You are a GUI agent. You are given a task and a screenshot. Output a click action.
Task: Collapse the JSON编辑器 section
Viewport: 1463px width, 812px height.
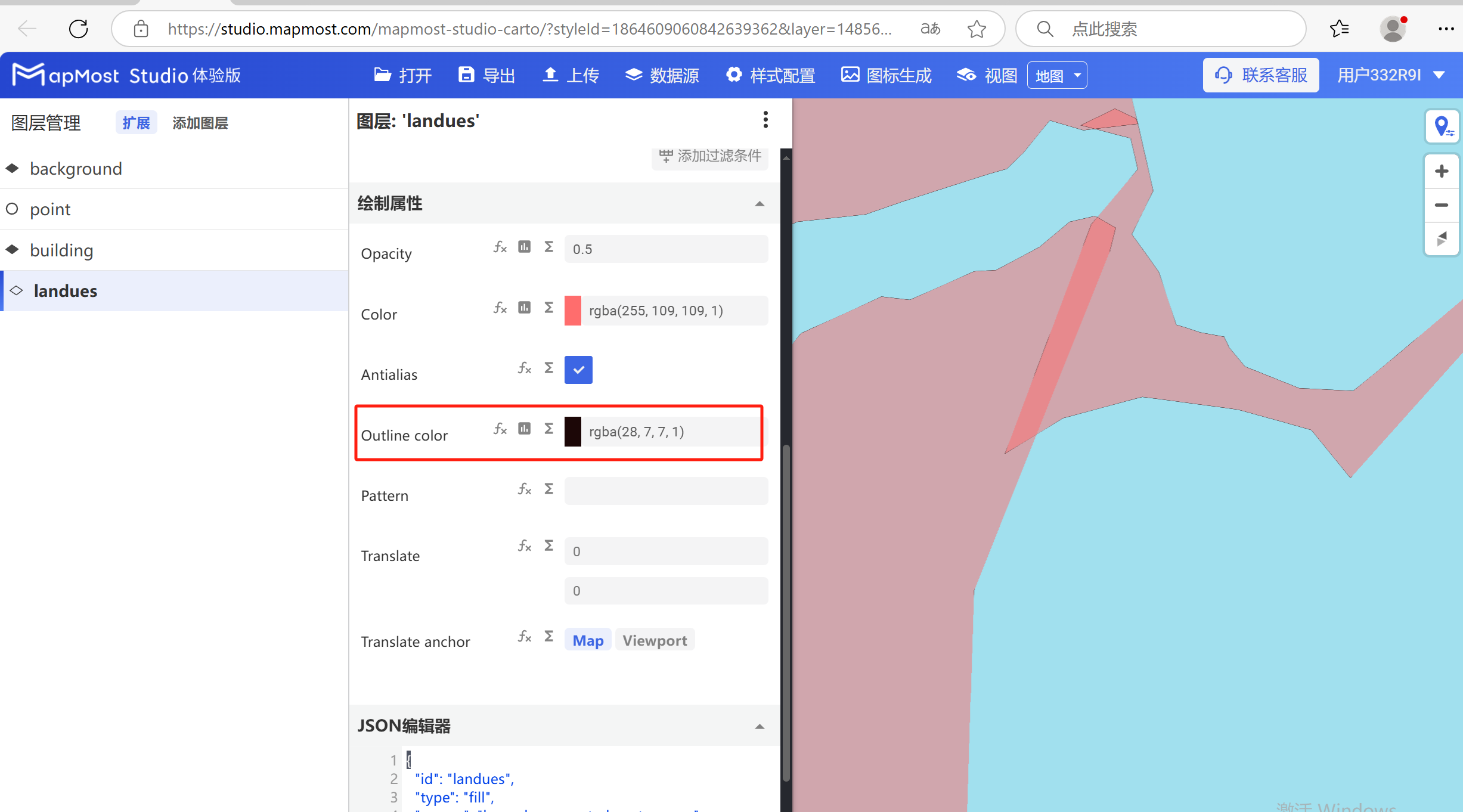click(x=760, y=726)
